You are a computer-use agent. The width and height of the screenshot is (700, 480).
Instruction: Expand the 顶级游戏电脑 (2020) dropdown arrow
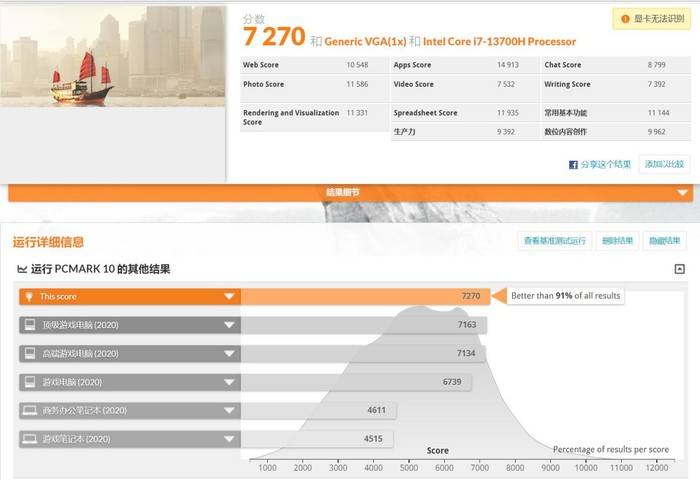click(x=229, y=325)
